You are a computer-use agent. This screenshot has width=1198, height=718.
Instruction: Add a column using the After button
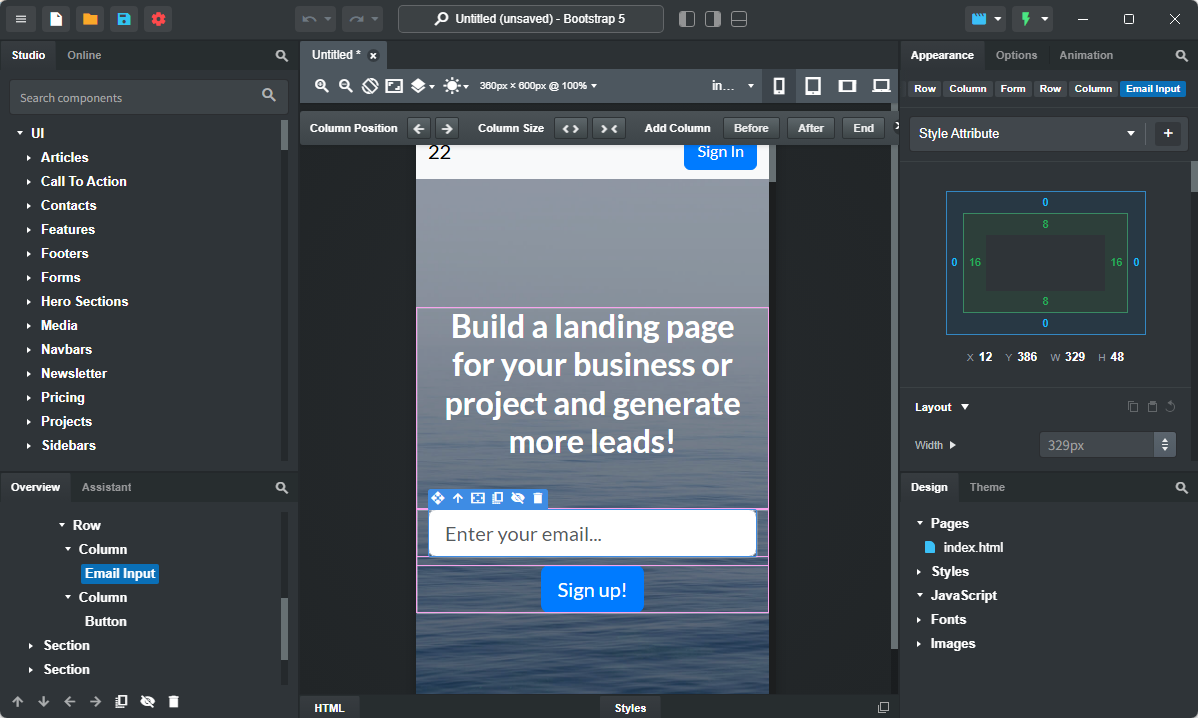[x=810, y=127]
